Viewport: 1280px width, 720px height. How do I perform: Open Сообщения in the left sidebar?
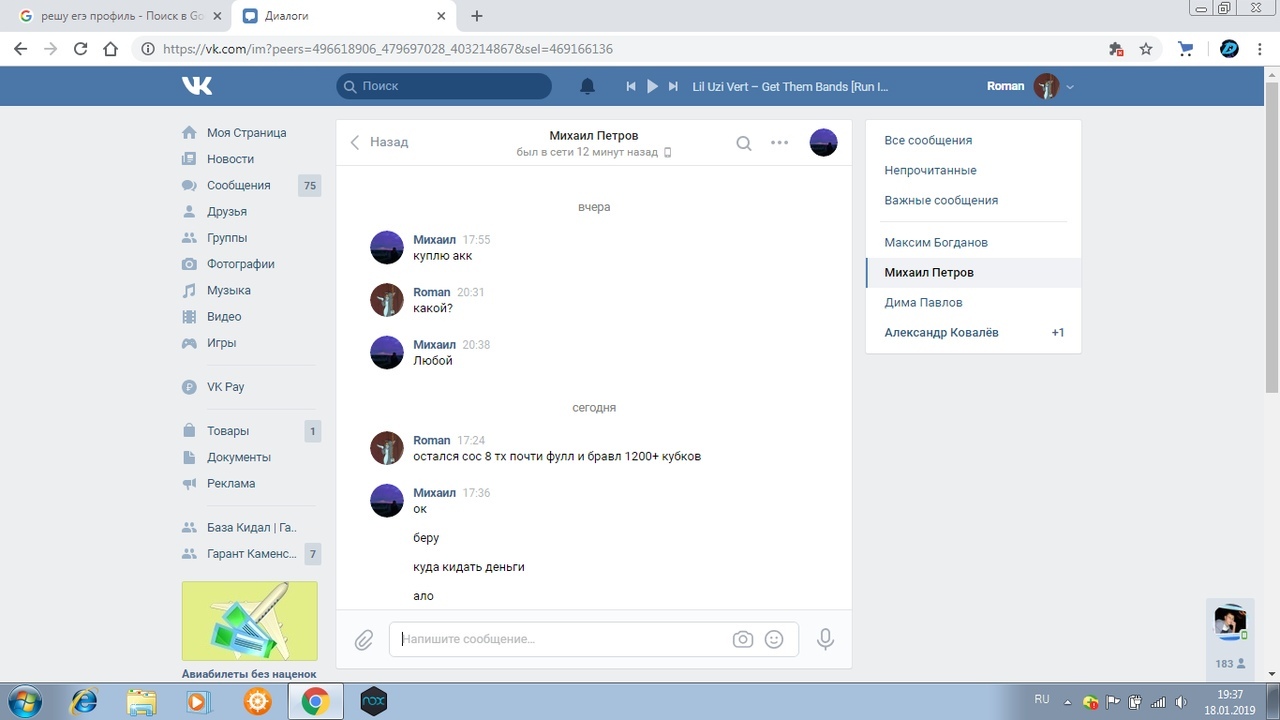(x=238, y=185)
